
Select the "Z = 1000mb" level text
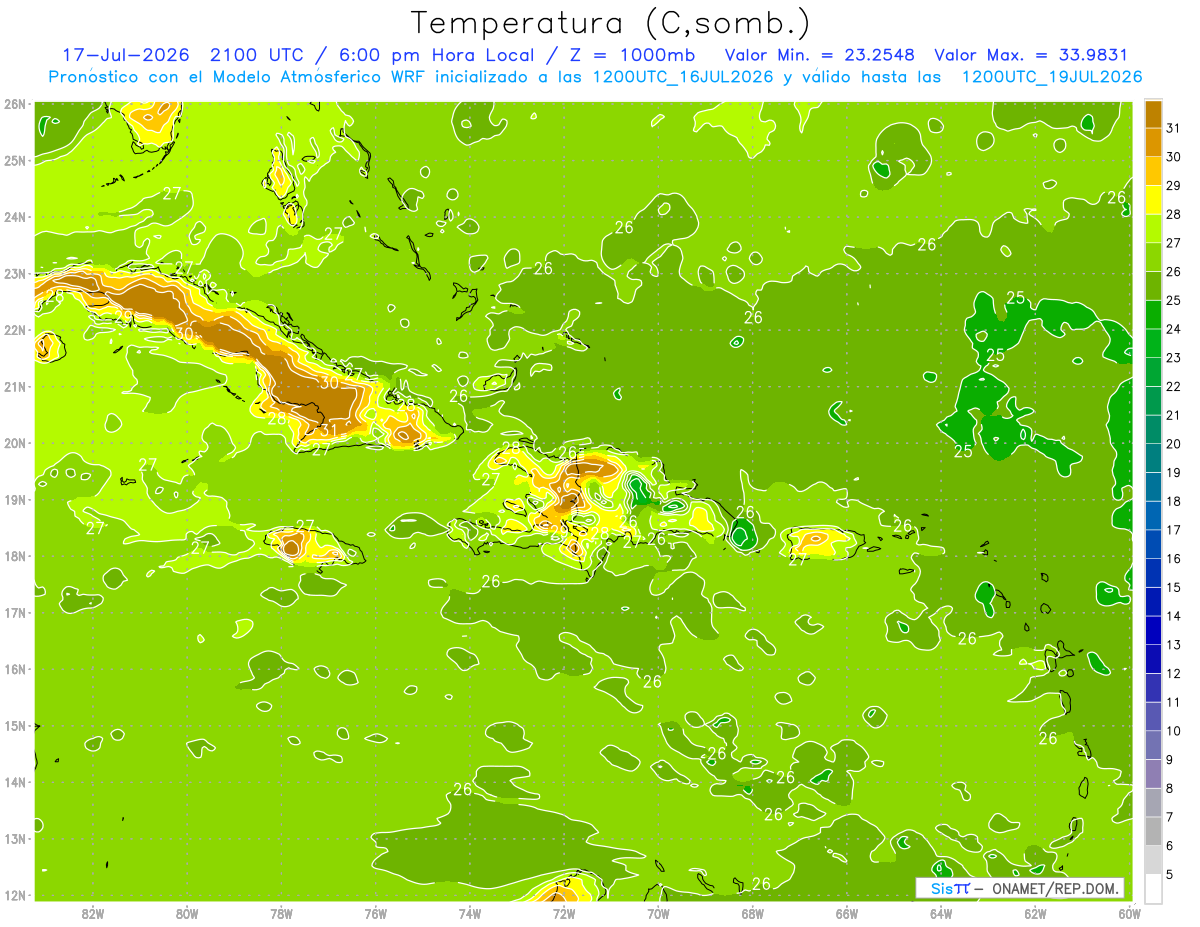click(x=634, y=55)
